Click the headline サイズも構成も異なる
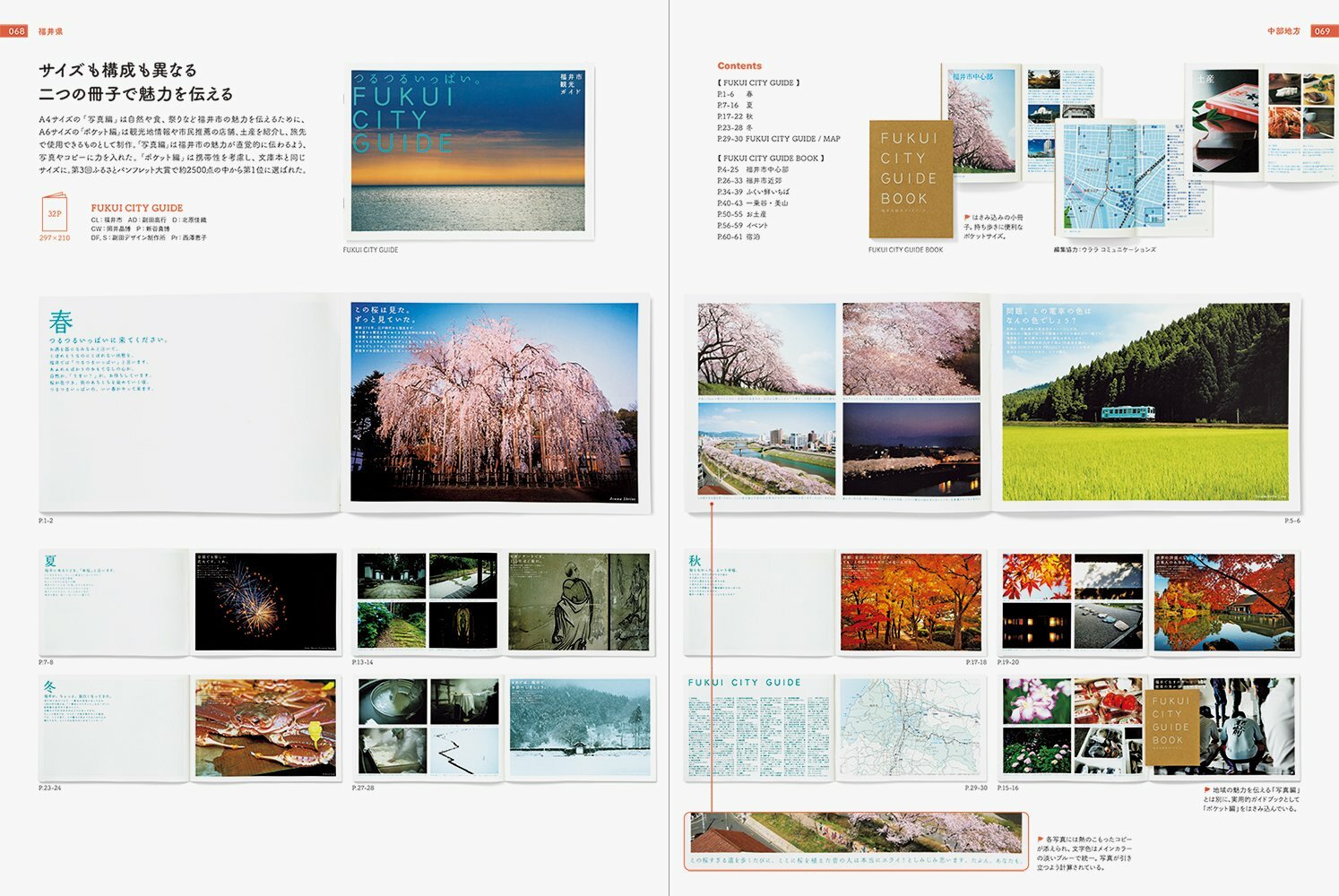Image resolution: width=1339 pixels, height=896 pixels. tap(117, 70)
